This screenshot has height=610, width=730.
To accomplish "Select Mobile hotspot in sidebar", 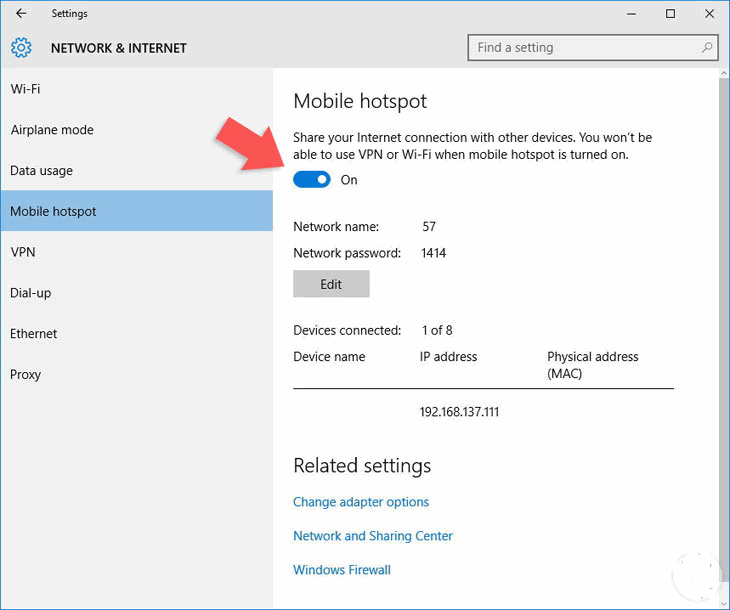I will click(136, 211).
